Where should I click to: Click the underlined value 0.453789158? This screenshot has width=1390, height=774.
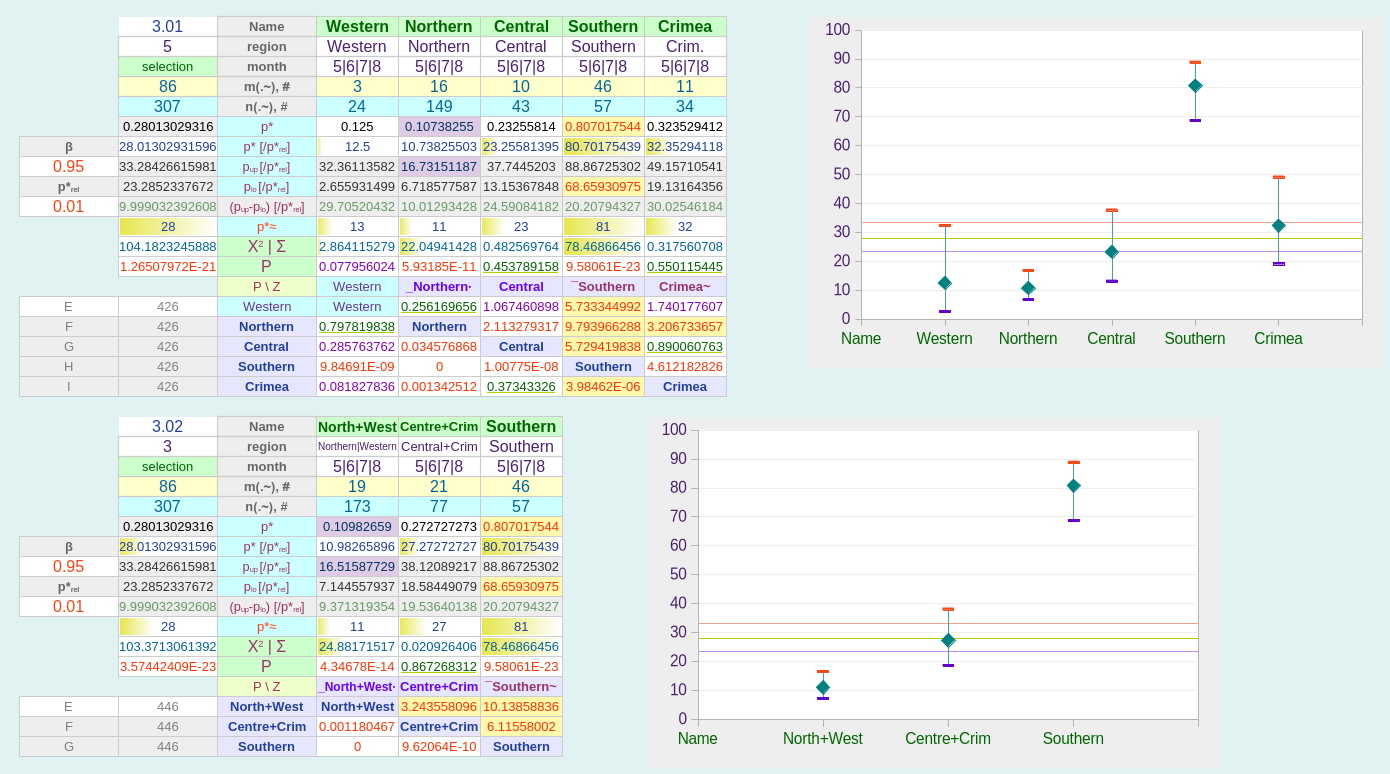coord(521,267)
